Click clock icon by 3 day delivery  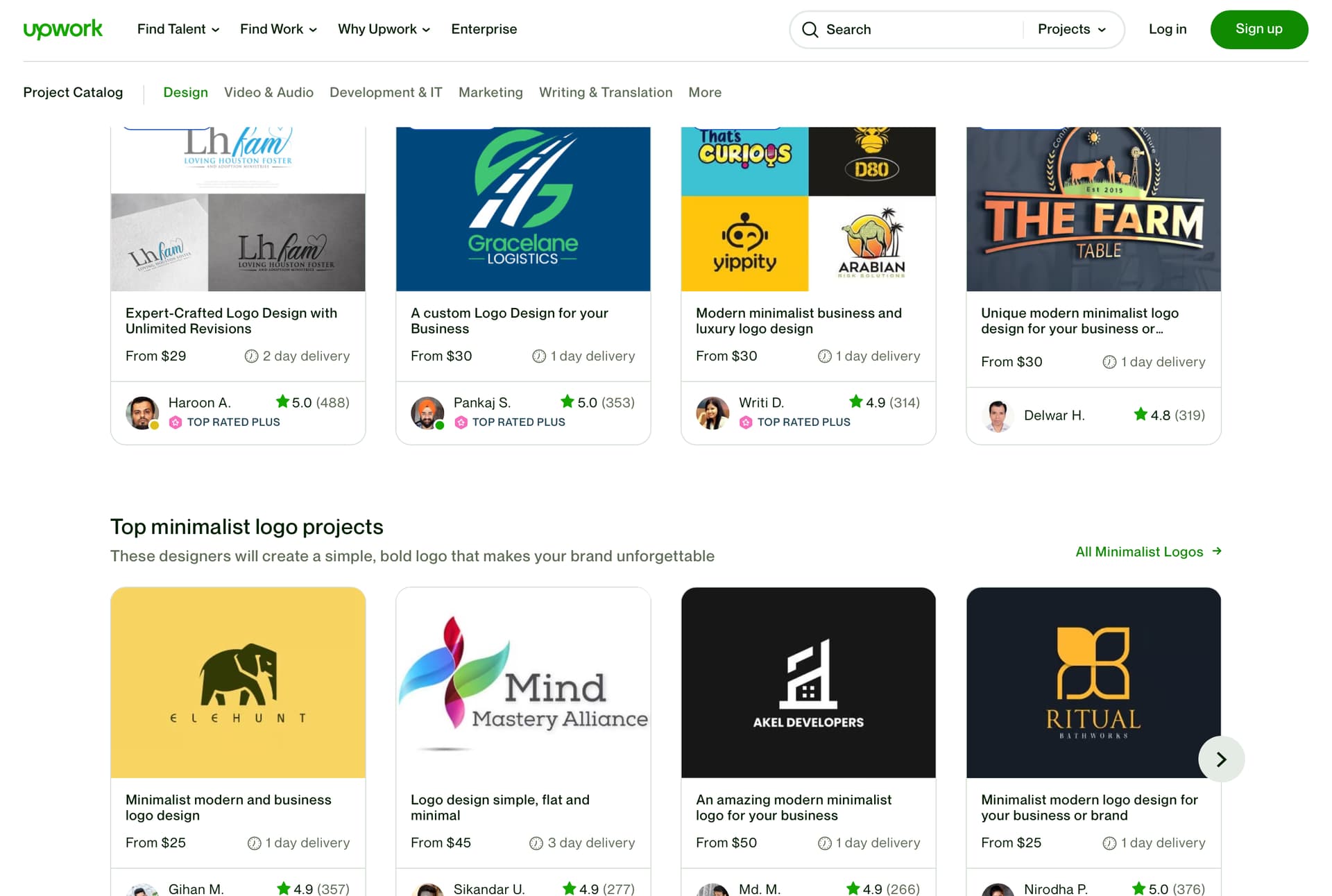coord(536,843)
